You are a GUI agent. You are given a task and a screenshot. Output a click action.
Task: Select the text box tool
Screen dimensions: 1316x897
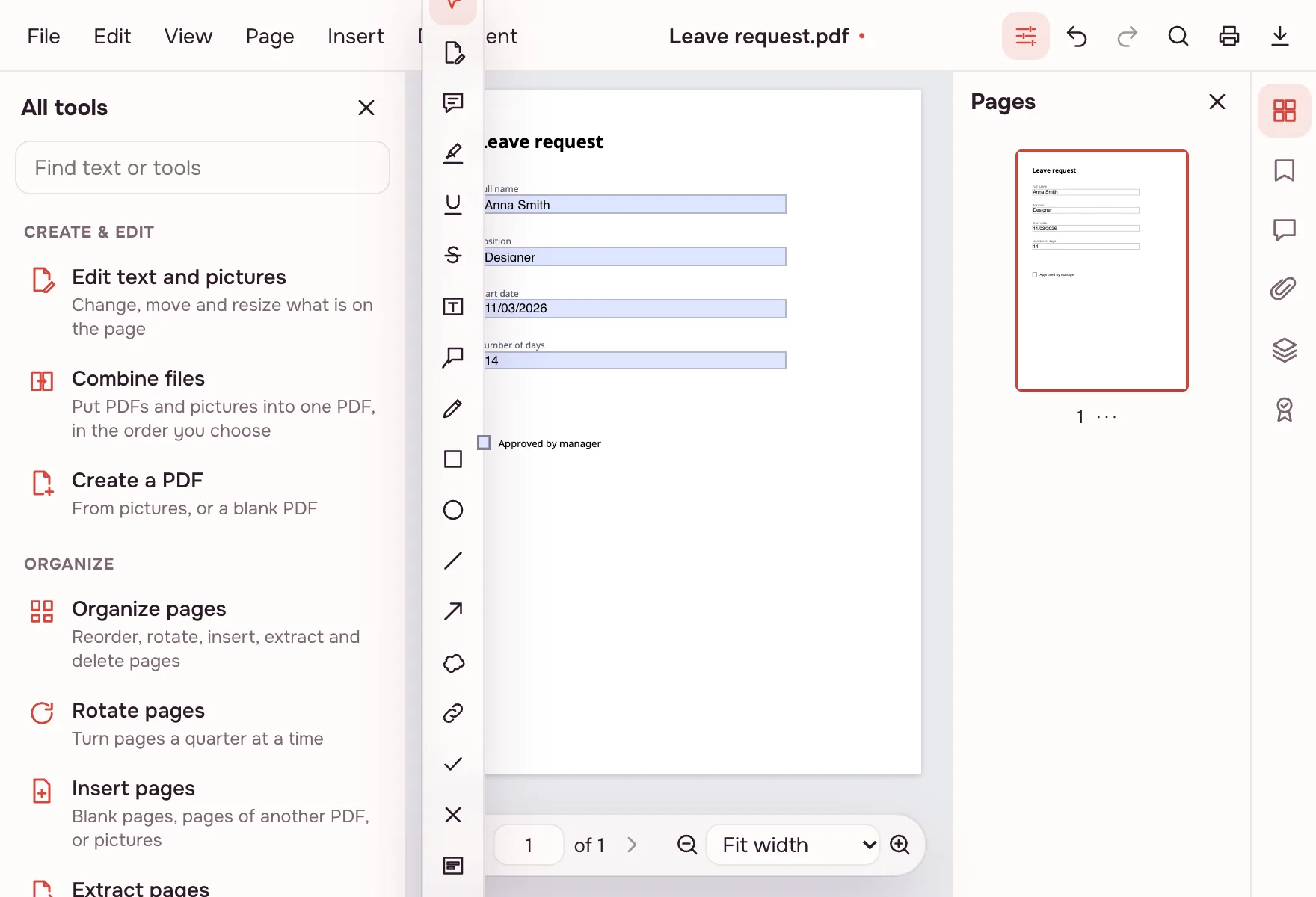[453, 306]
